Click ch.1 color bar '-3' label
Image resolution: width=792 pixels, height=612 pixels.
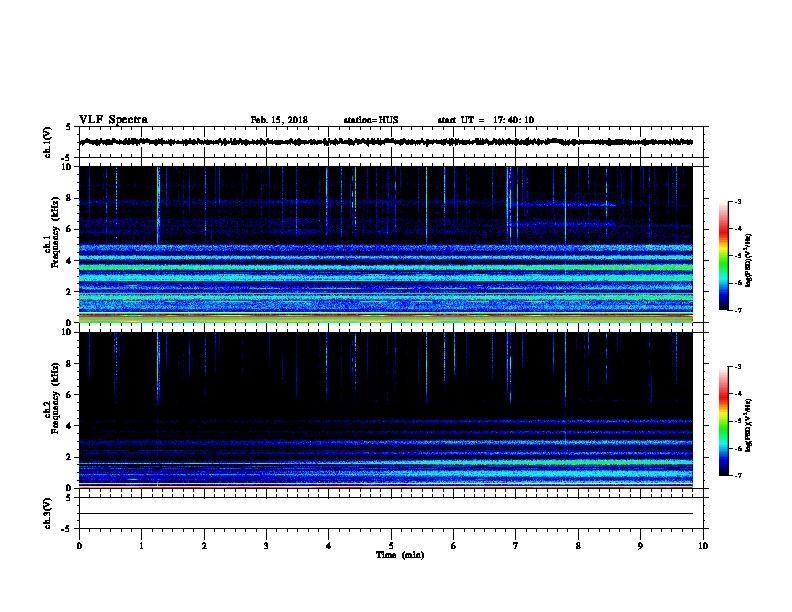click(737, 201)
